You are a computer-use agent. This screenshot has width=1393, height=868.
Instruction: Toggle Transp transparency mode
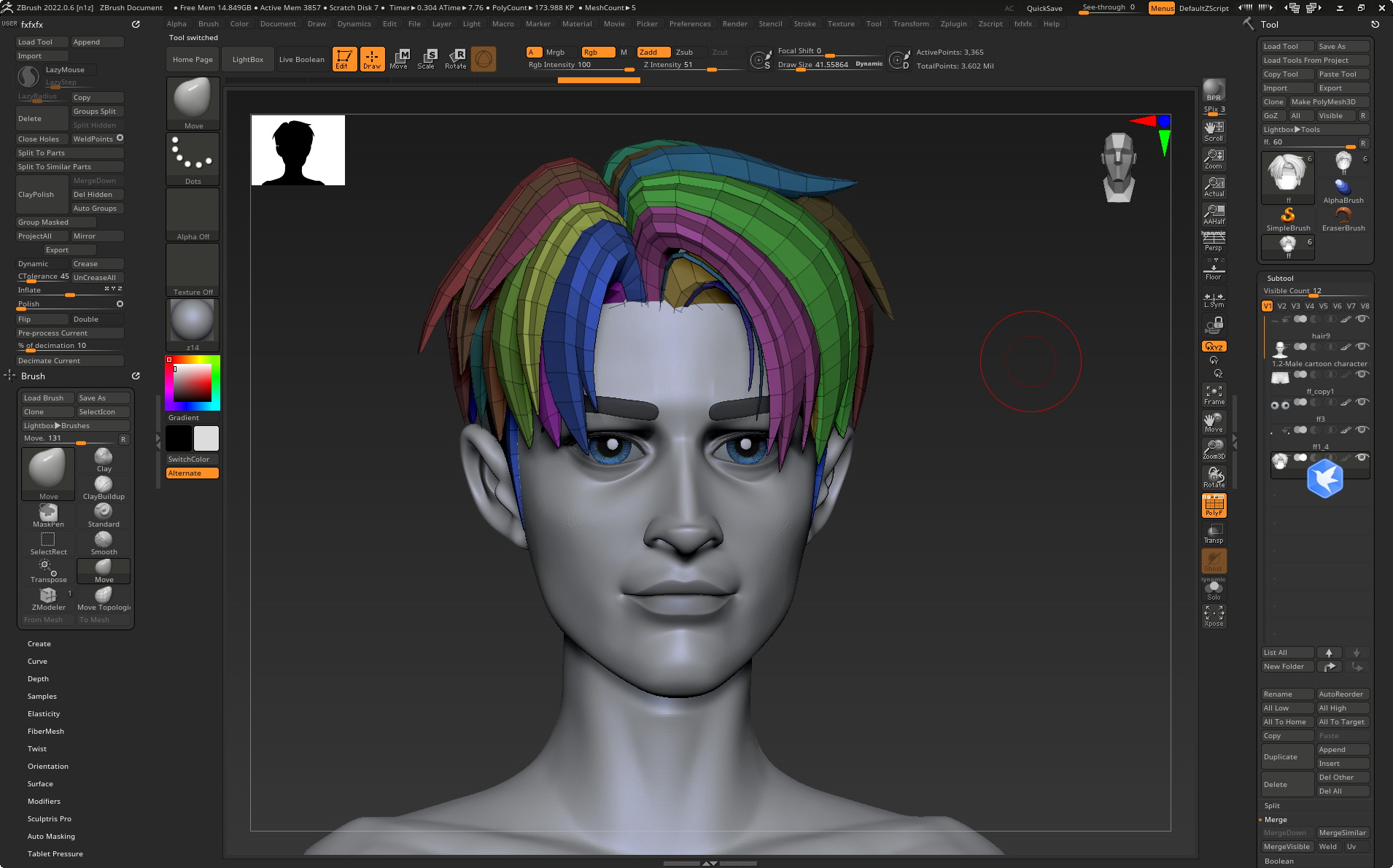(1214, 533)
